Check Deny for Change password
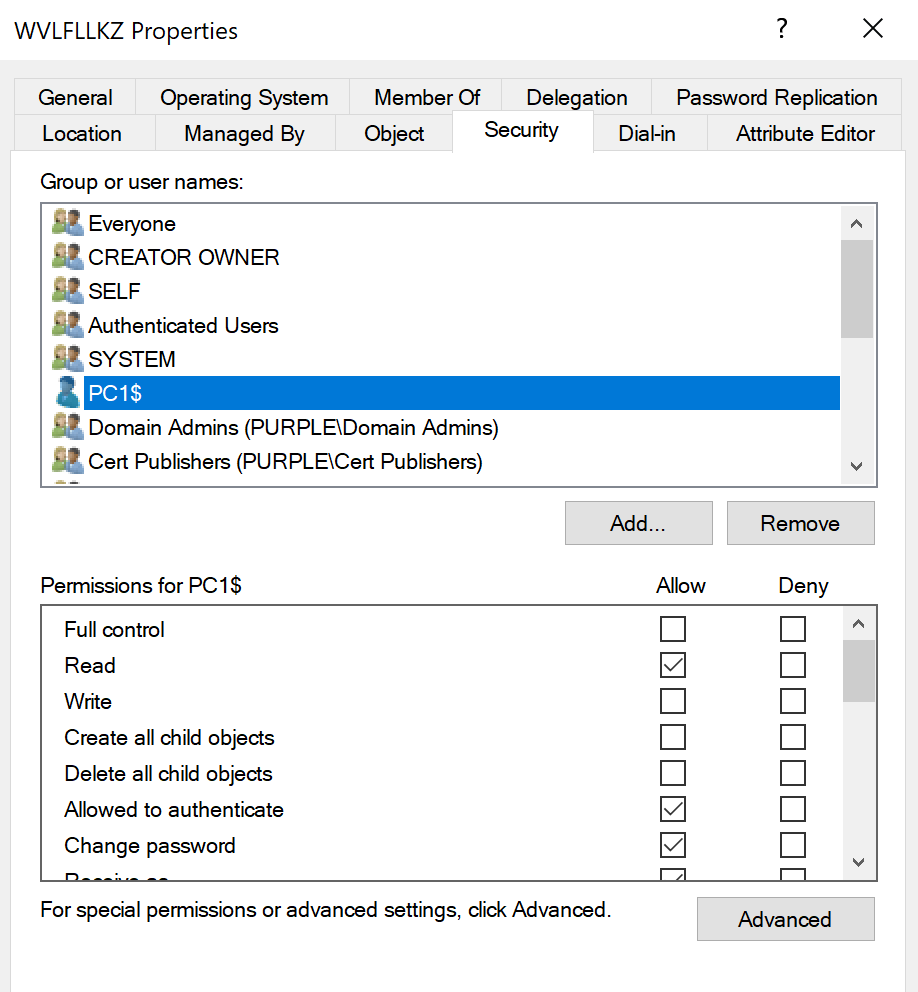 (793, 845)
